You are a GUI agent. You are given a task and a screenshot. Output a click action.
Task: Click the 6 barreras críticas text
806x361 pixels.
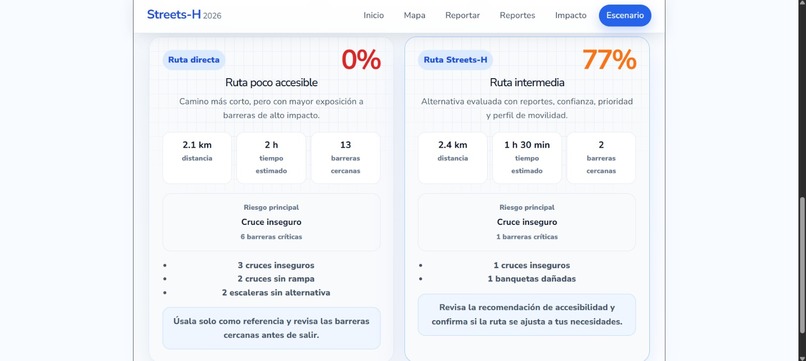click(x=271, y=237)
